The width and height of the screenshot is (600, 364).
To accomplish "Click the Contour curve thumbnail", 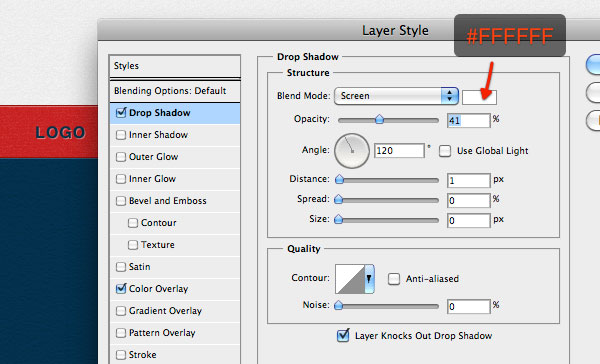I will (350, 279).
